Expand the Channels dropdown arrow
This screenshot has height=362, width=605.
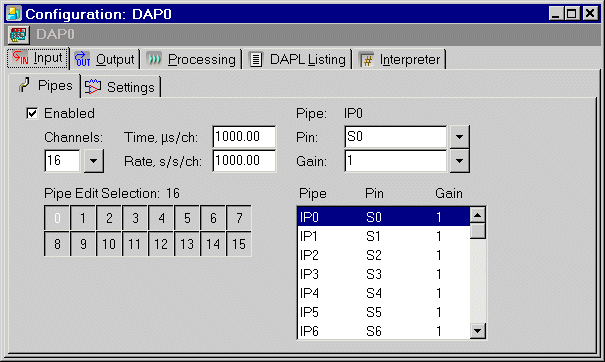(93, 161)
